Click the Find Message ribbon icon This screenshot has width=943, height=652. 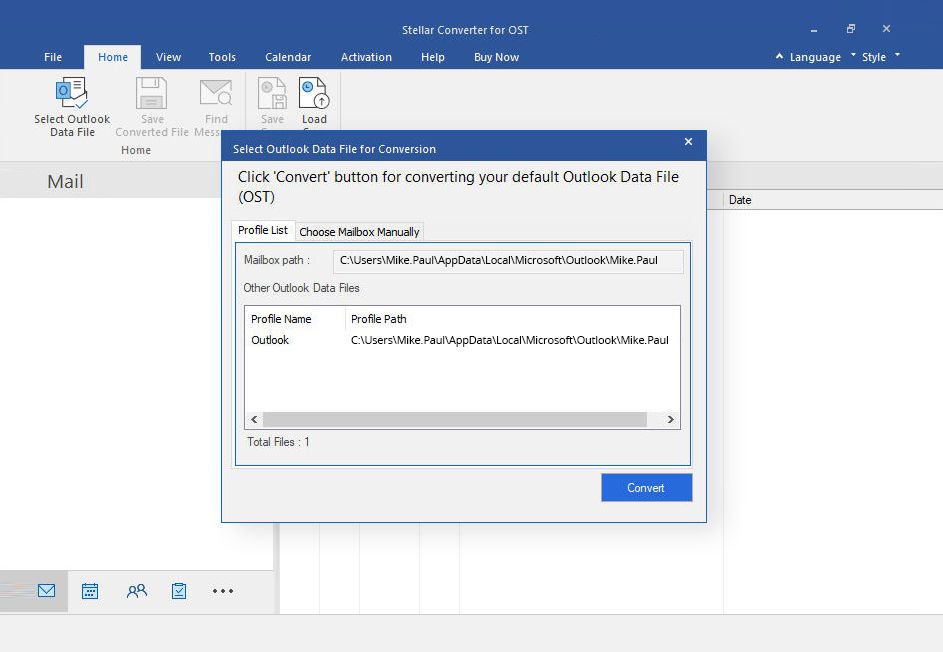[x=215, y=95]
